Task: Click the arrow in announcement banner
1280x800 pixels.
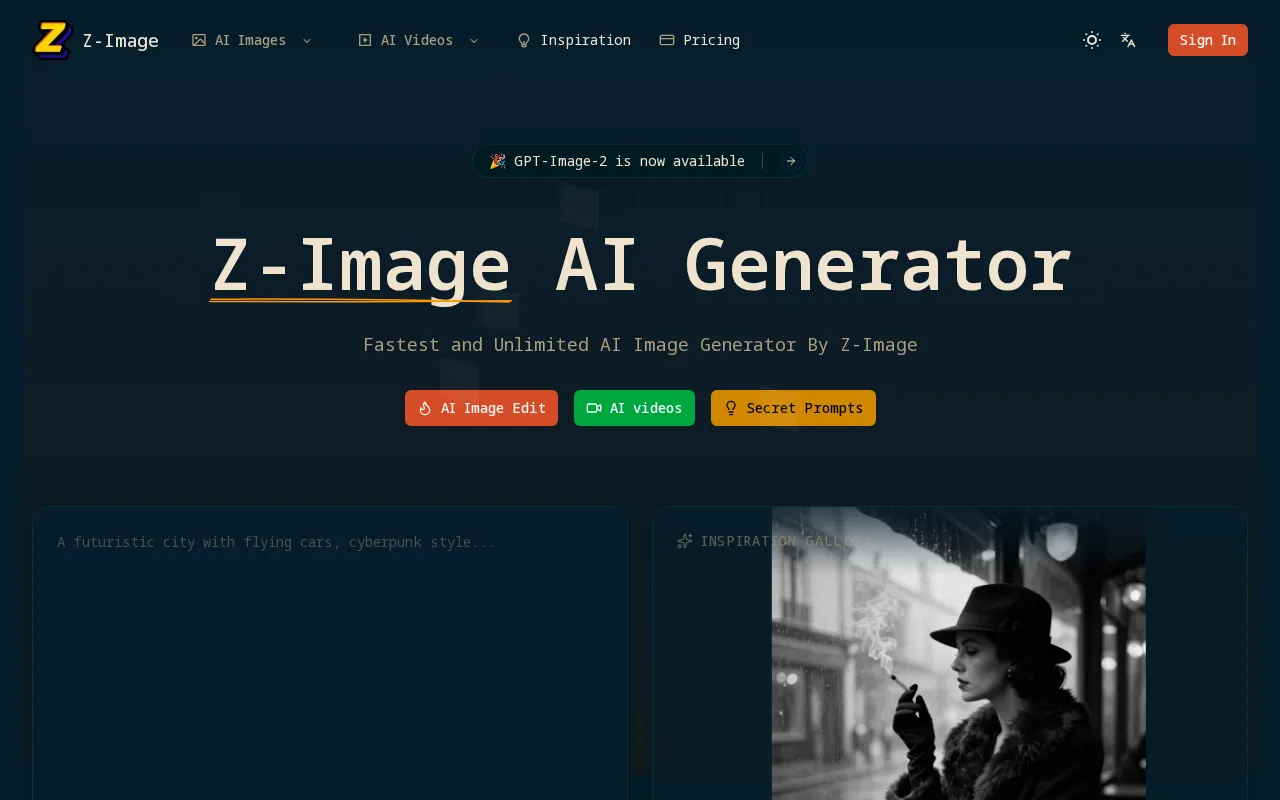Action: point(791,161)
